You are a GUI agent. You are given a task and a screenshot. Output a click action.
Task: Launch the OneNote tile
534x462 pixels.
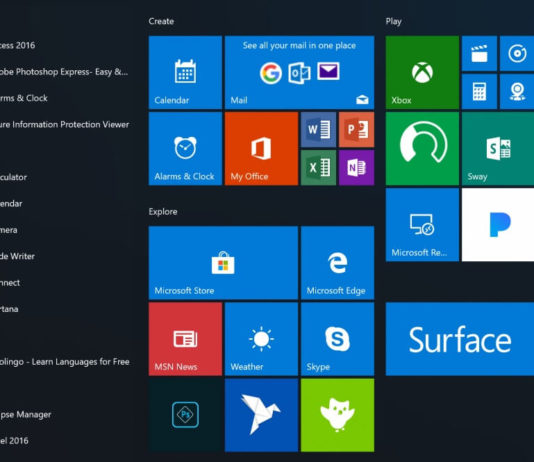coord(357,168)
